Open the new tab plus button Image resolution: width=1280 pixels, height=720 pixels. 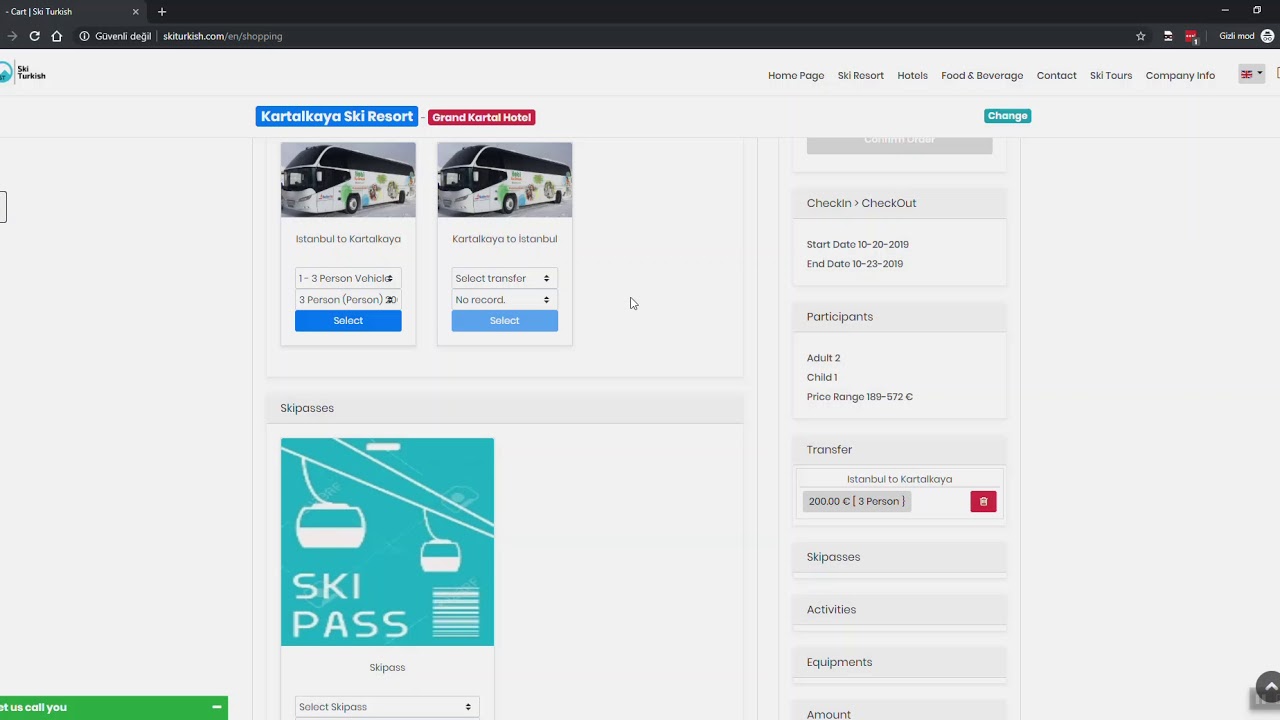point(162,12)
